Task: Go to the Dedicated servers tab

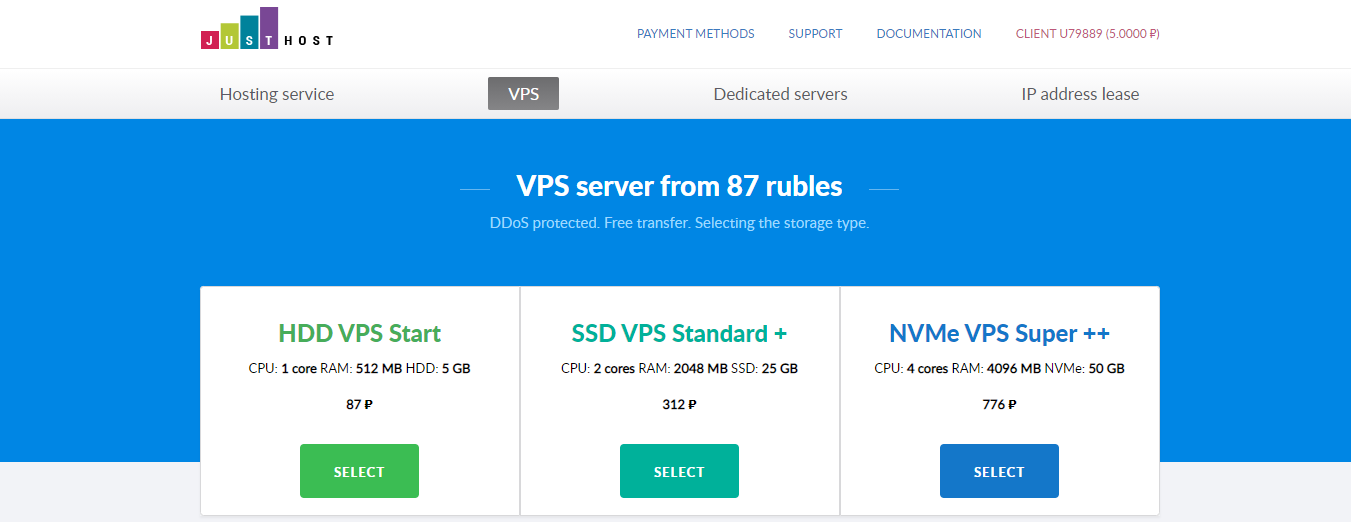Action: (x=780, y=94)
